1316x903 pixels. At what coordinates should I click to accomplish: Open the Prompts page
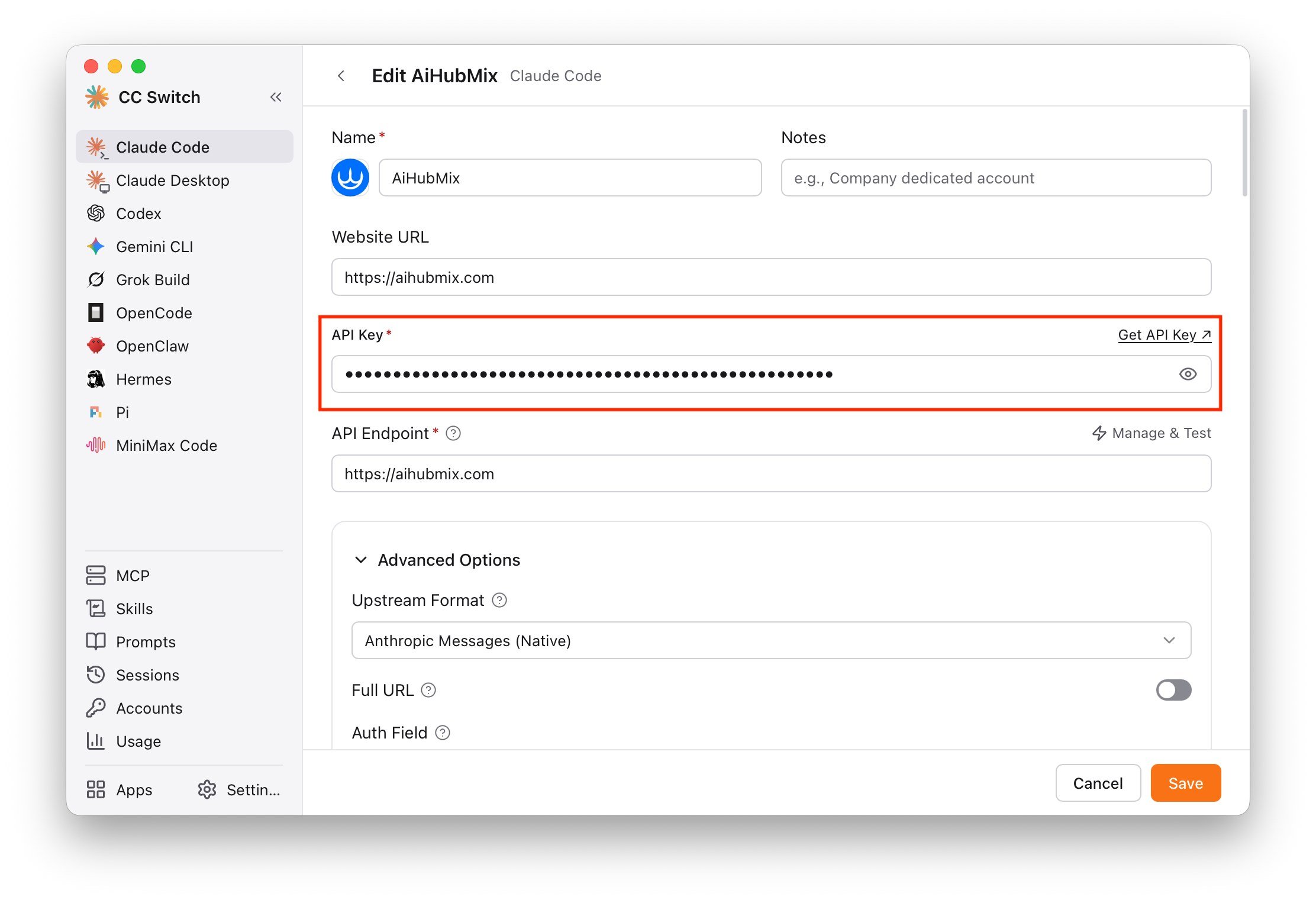185,641
